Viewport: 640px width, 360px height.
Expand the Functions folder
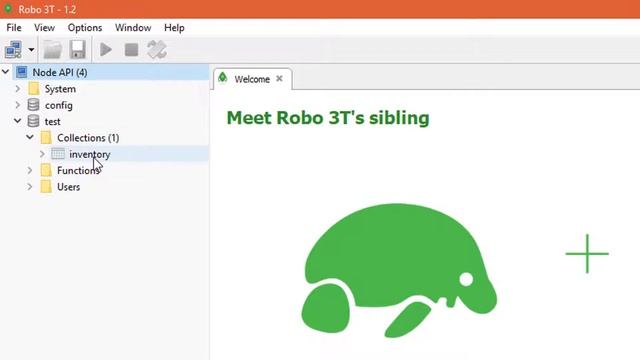30,170
